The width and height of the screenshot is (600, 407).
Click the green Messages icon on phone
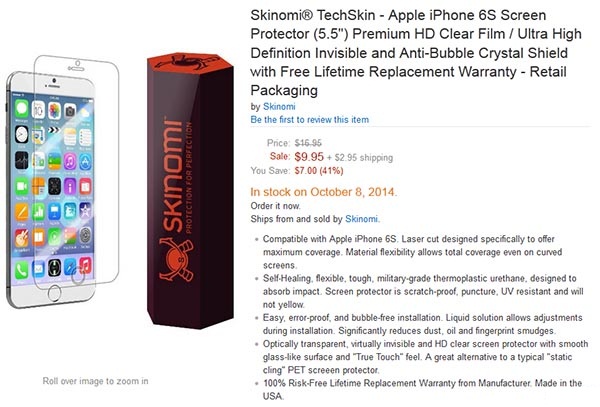point(21,108)
